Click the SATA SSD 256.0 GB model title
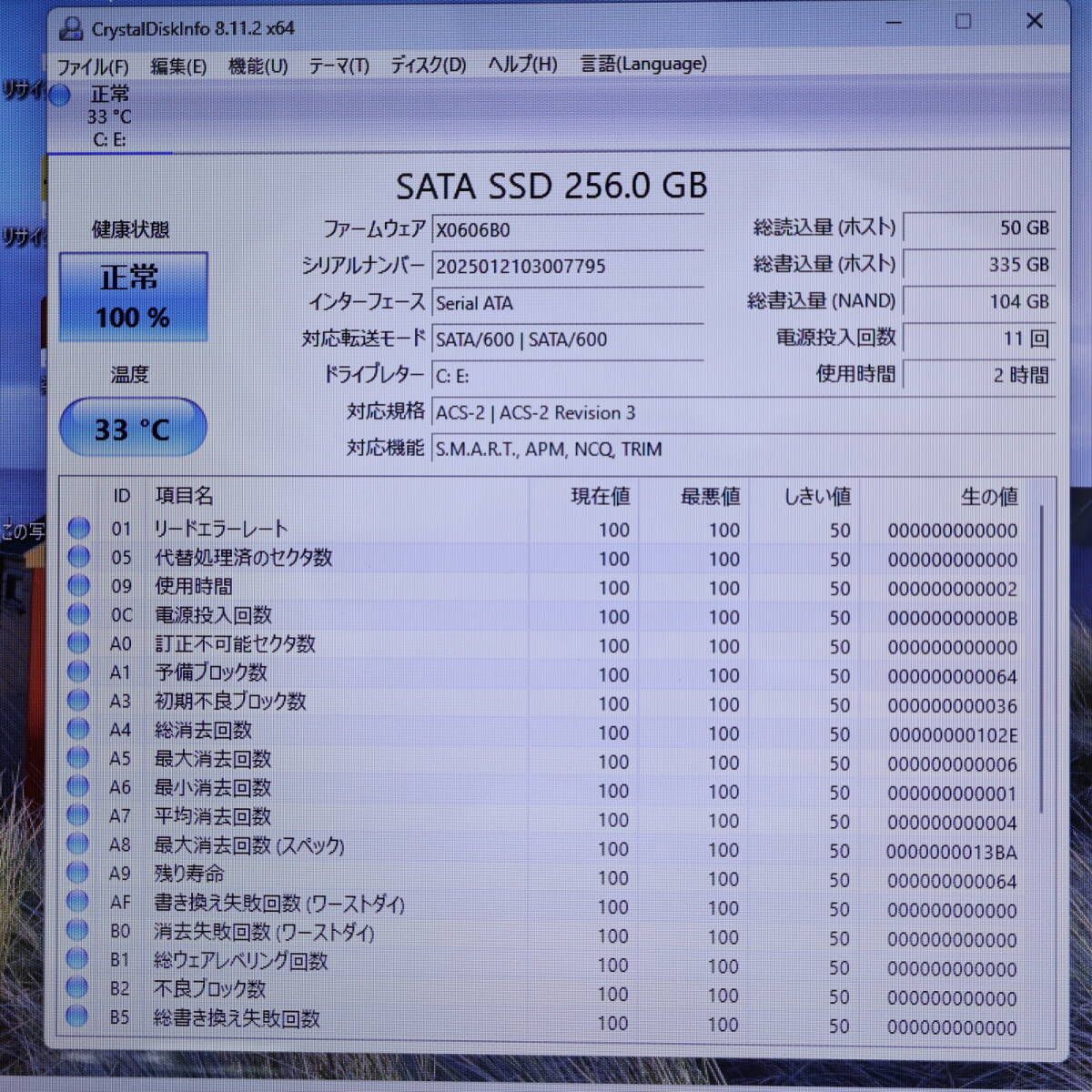This screenshot has width=1092, height=1092. click(x=551, y=186)
